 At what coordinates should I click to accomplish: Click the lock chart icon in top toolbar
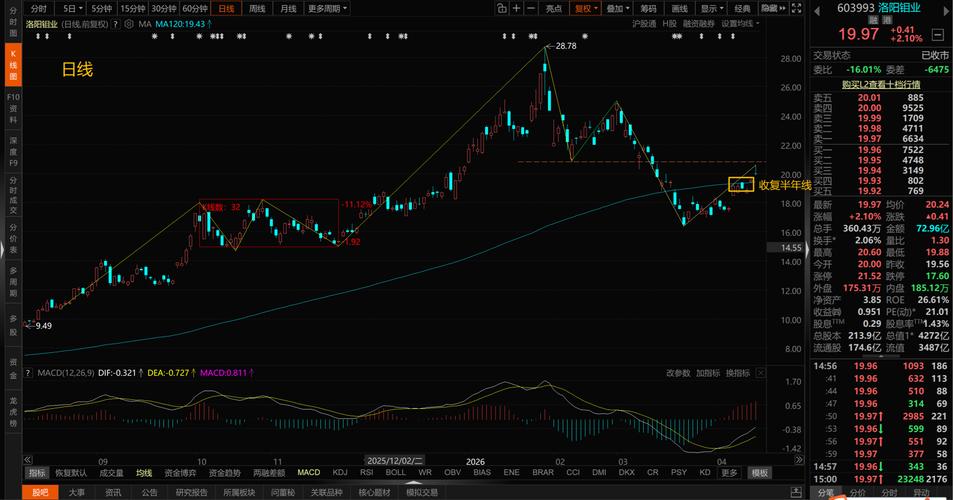(501, 9)
